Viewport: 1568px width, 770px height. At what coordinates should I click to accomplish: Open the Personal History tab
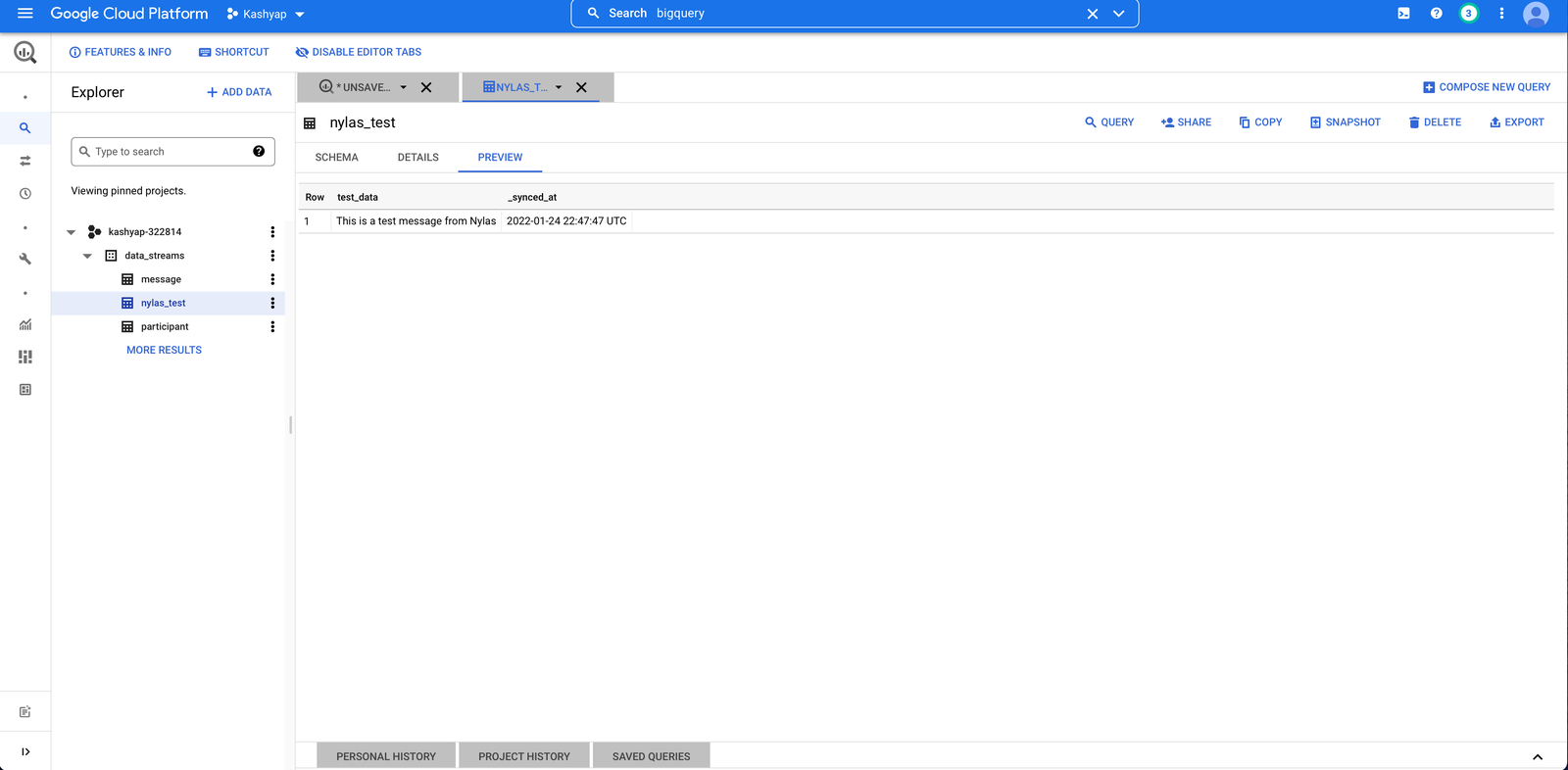386,756
